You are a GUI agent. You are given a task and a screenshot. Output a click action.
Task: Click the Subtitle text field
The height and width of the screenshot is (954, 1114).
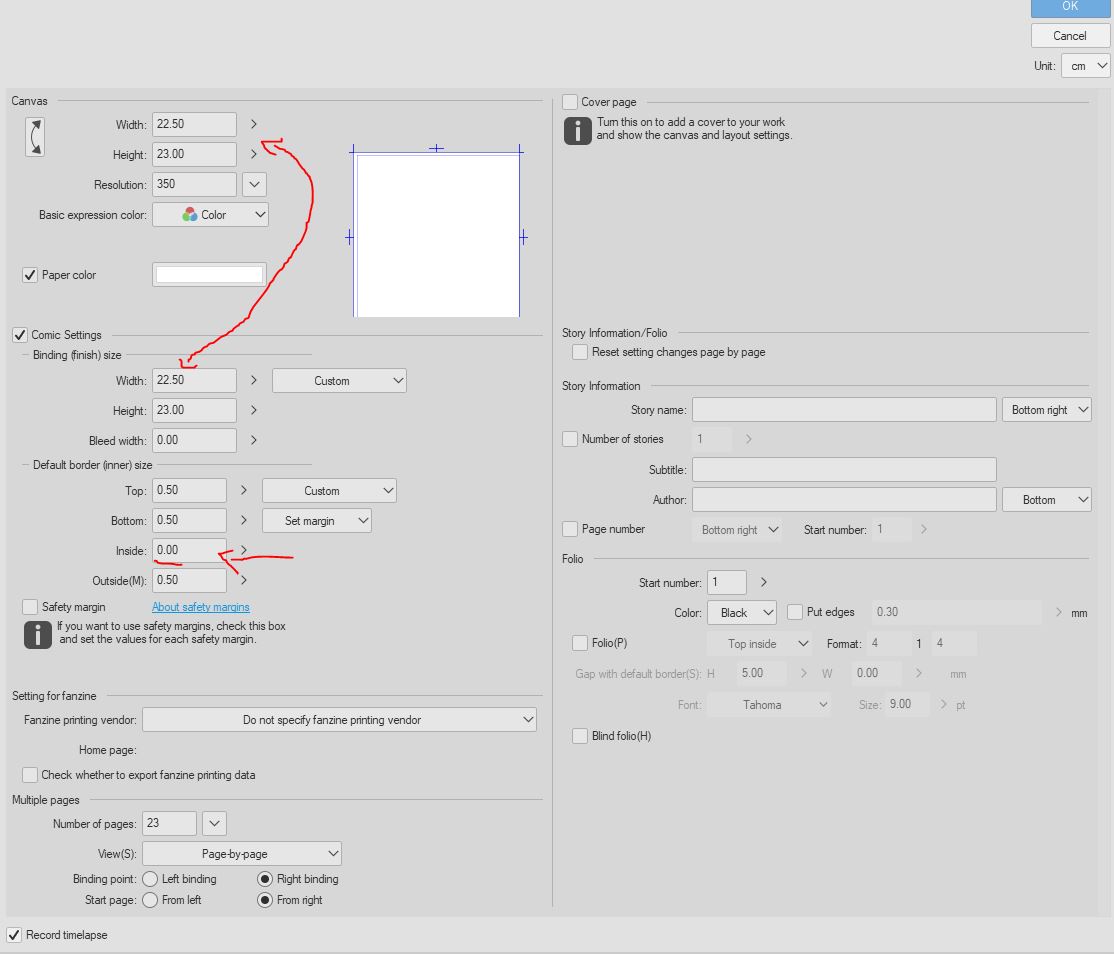[x=844, y=470]
